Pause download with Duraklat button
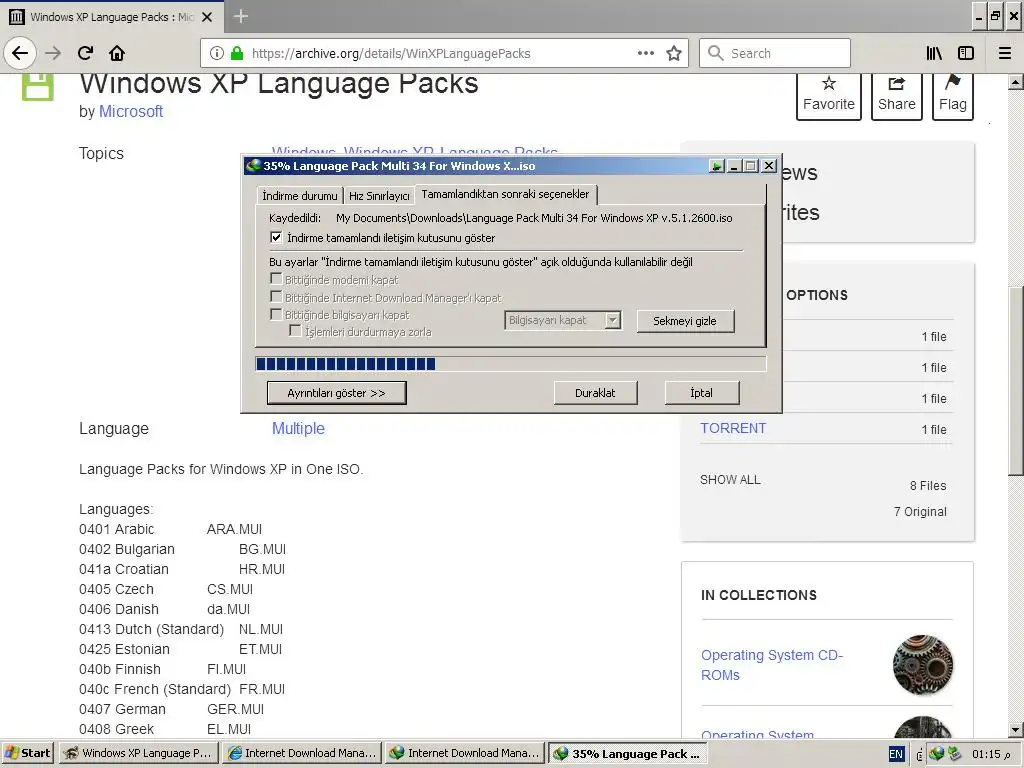This screenshot has width=1024, height=768. point(595,393)
